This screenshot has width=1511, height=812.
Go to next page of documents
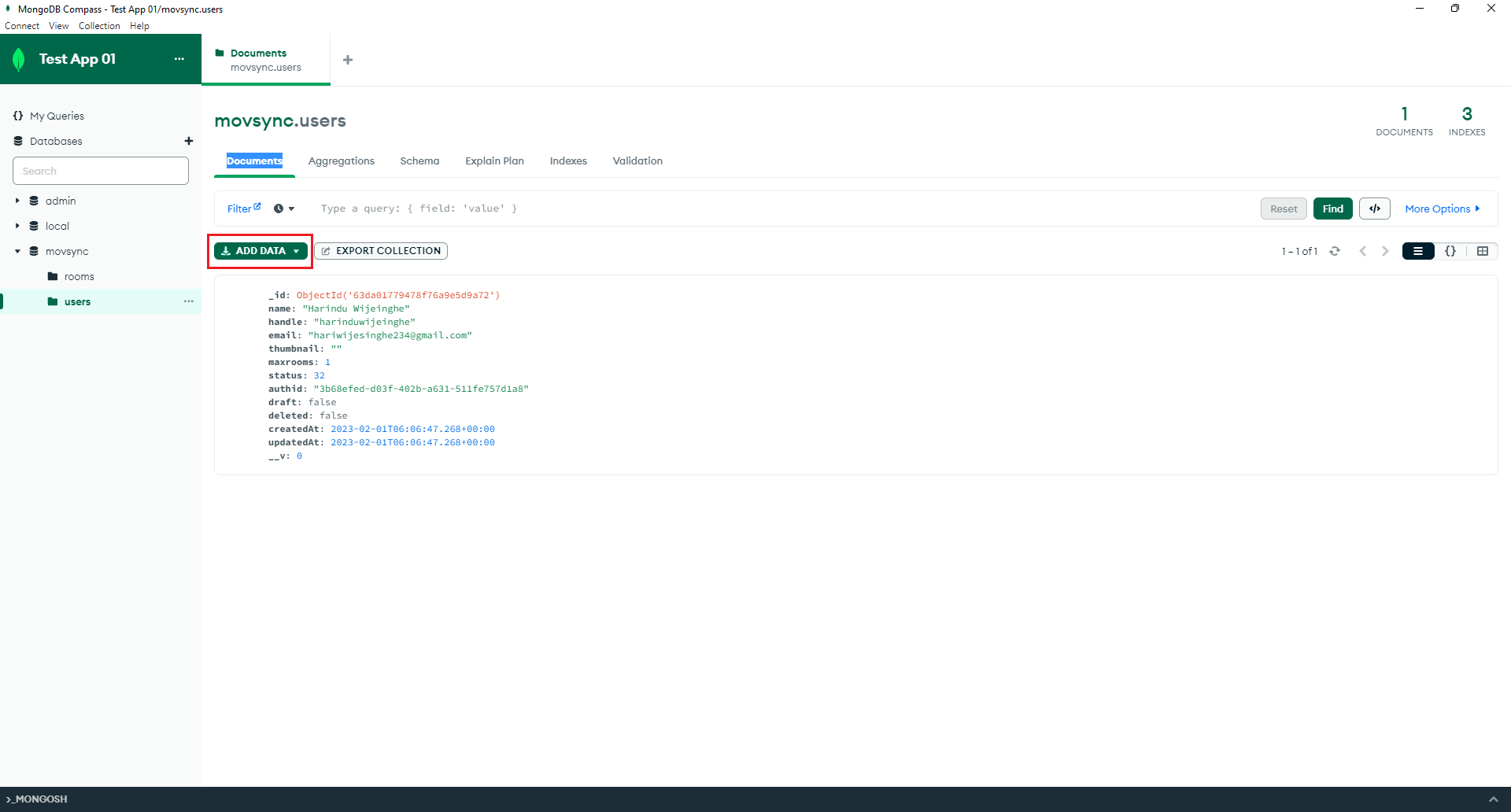click(x=1385, y=251)
